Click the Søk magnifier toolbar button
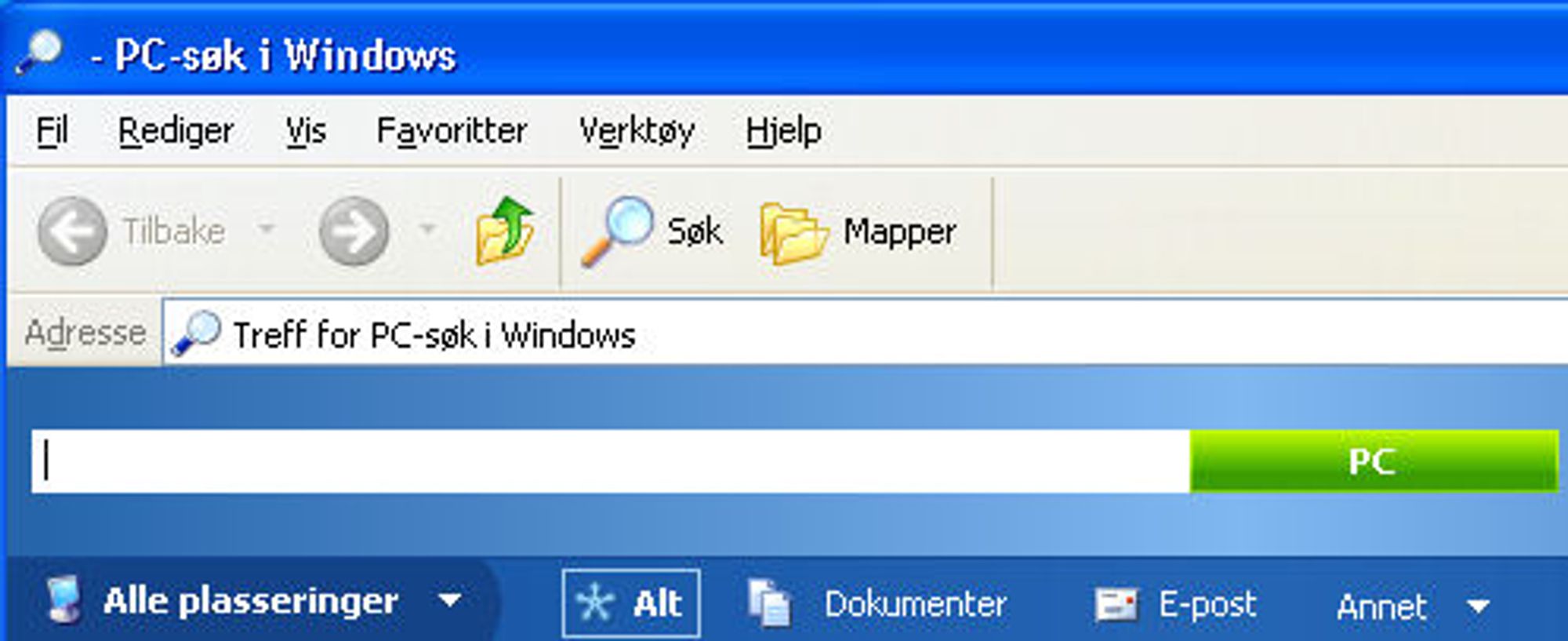 [x=652, y=231]
